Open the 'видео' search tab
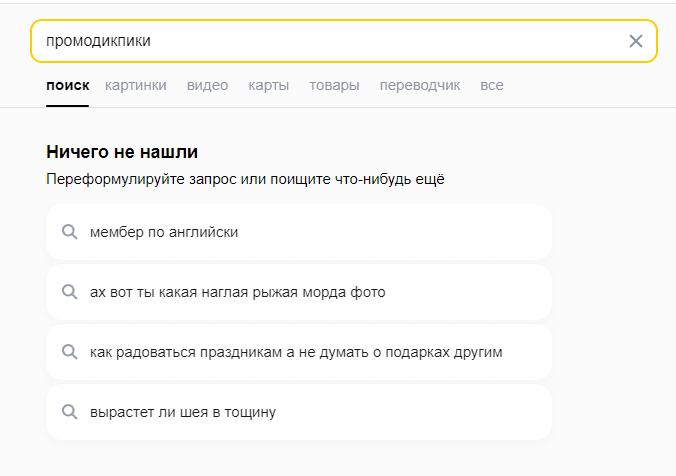676x476 pixels. 207,85
